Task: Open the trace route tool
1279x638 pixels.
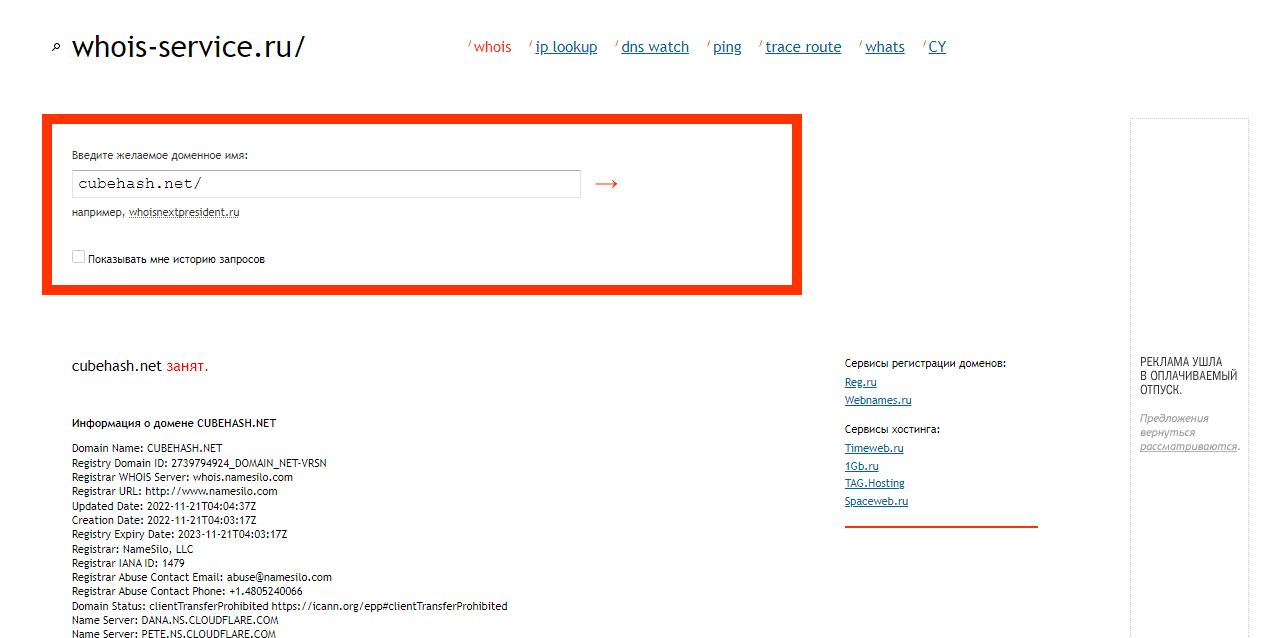Action: (x=803, y=47)
